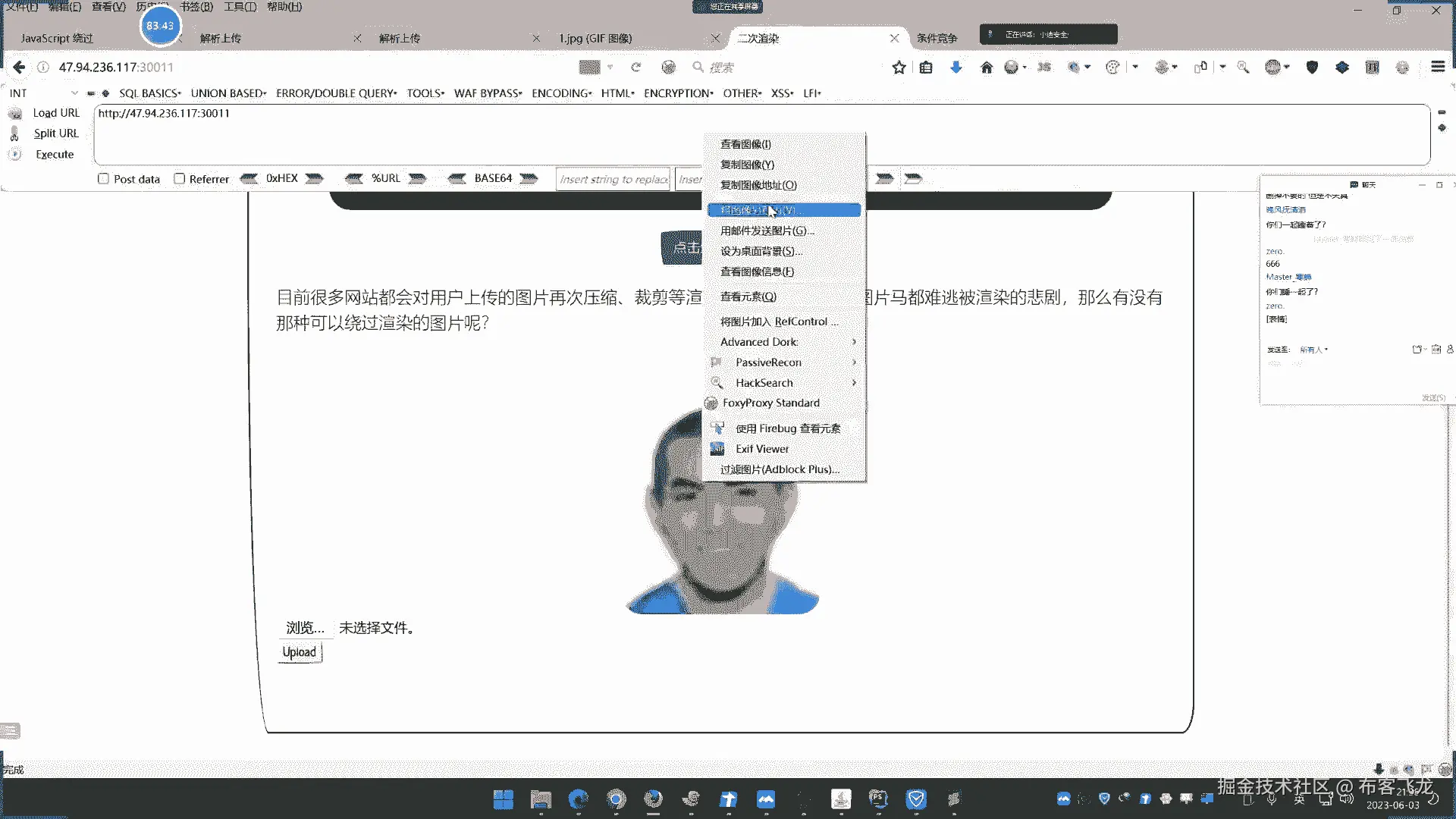Click the Split URL icon
Image resolution: width=1456 pixels, height=819 pixels.
(x=14, y=133)
